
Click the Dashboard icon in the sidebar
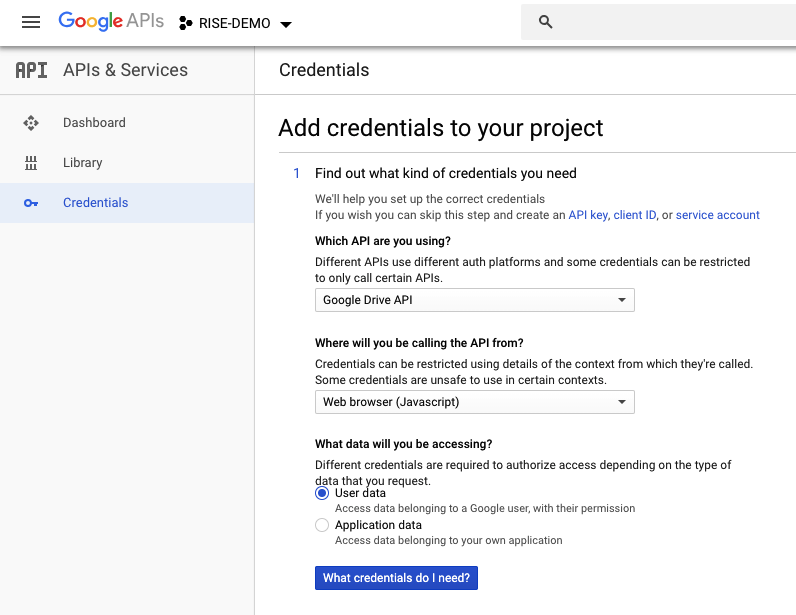tap(31, 123)
